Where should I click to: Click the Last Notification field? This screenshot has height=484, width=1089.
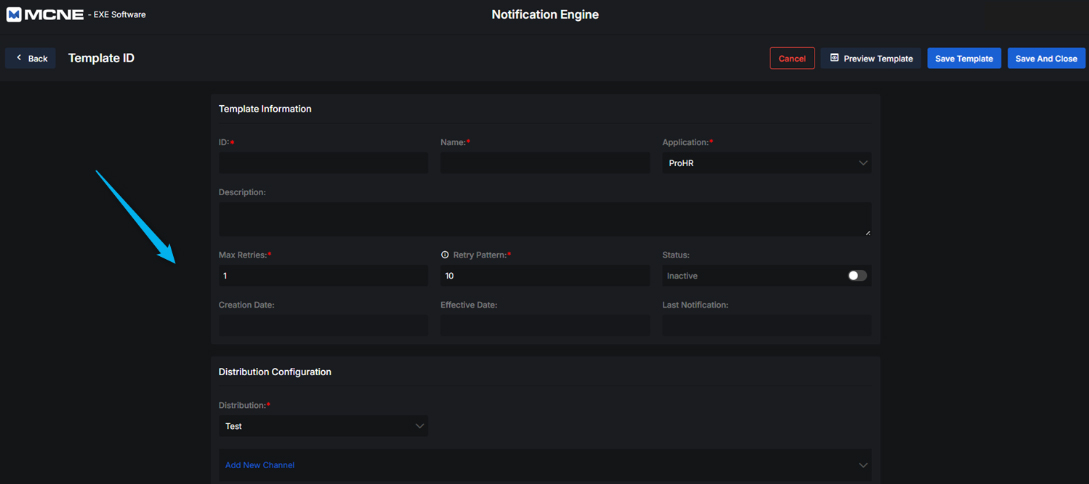(x=766, y=326)
